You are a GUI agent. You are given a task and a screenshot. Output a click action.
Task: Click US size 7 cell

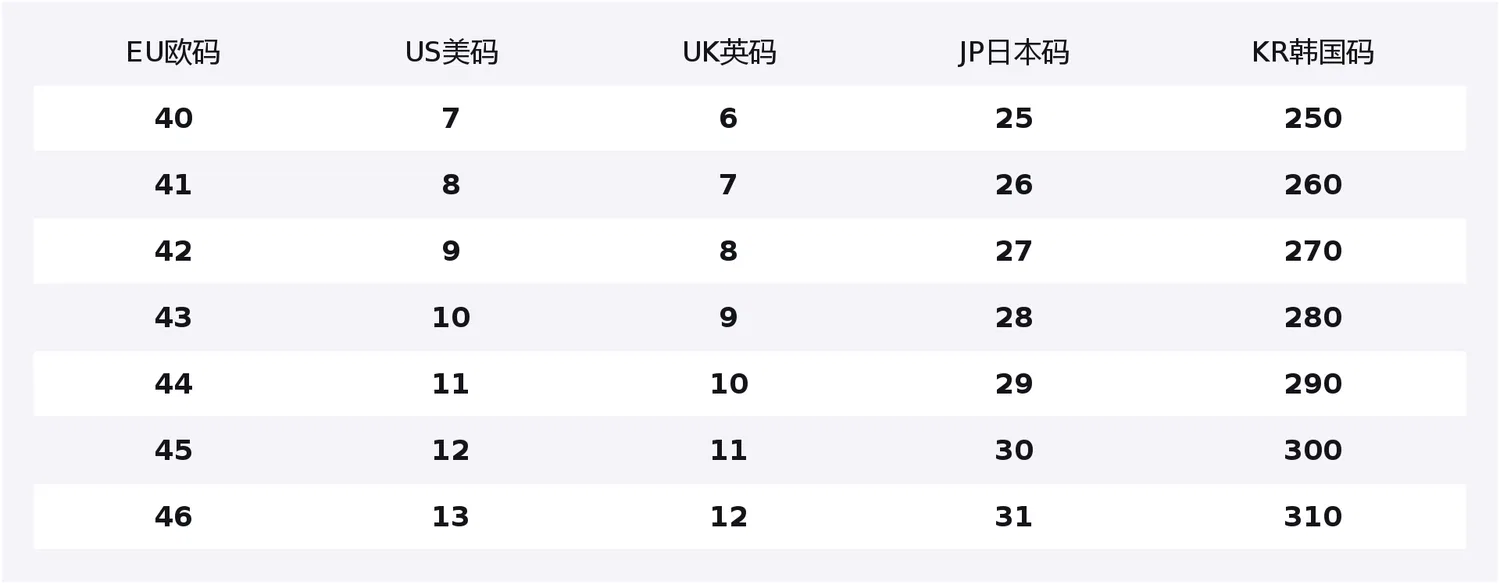pos(451,119)
